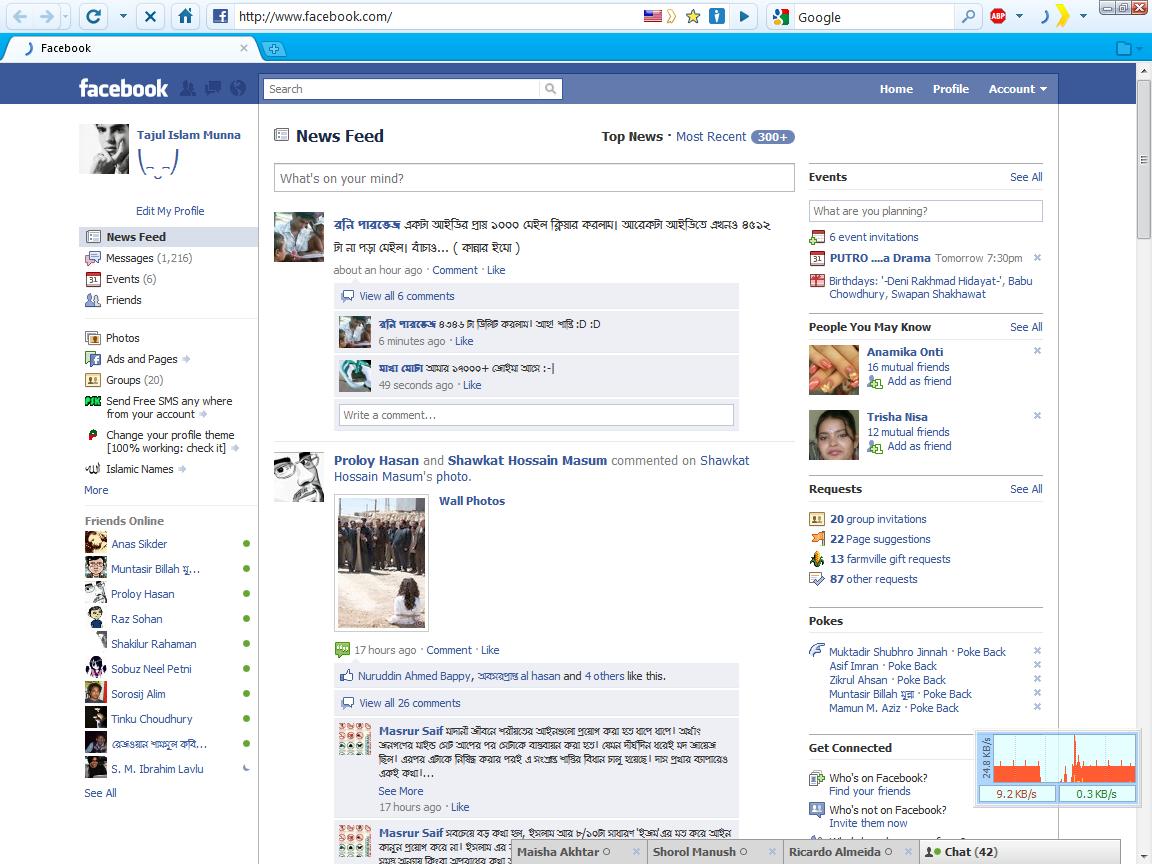Expand the More link in left sidebar
Viewport: 1152px width, 864px height.
coord(96,490)
